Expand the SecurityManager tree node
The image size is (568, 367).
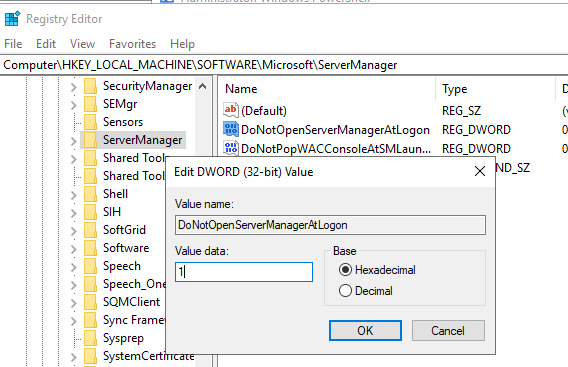tap(74, 87)
